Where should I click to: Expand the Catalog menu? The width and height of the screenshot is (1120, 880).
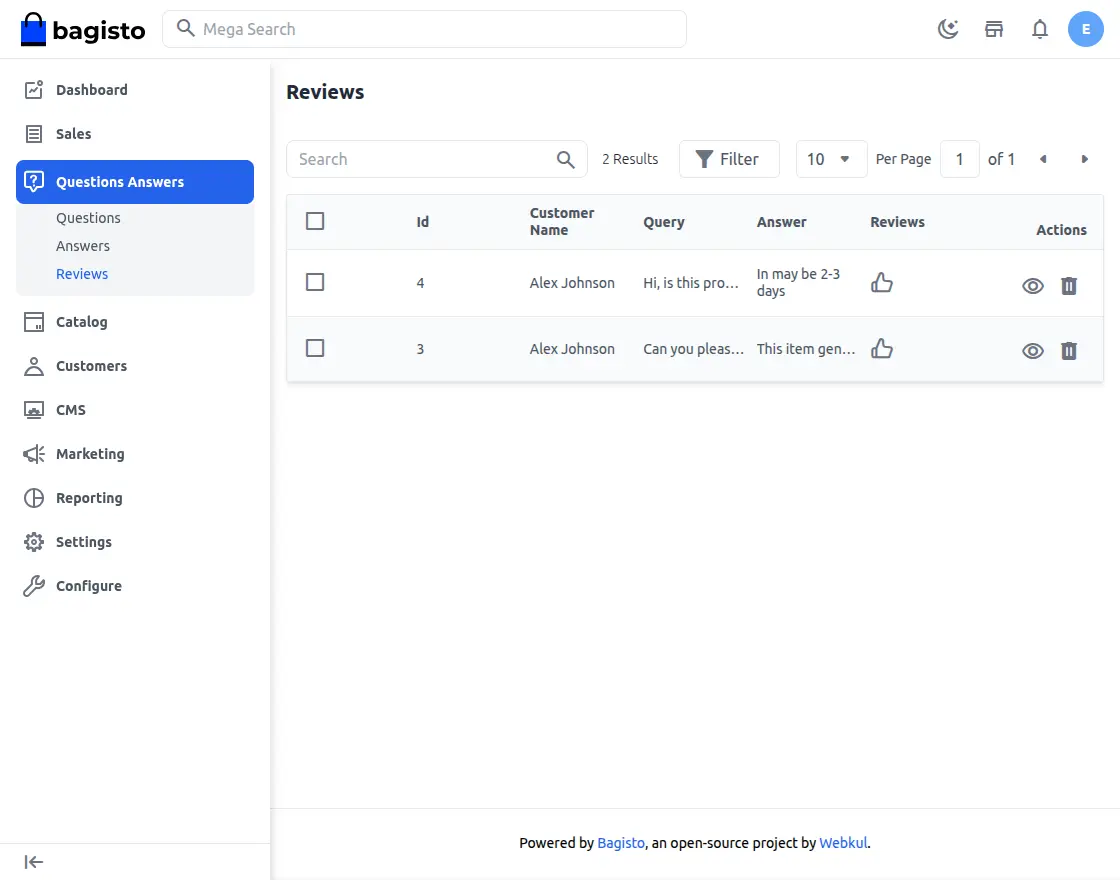point(81,322)
